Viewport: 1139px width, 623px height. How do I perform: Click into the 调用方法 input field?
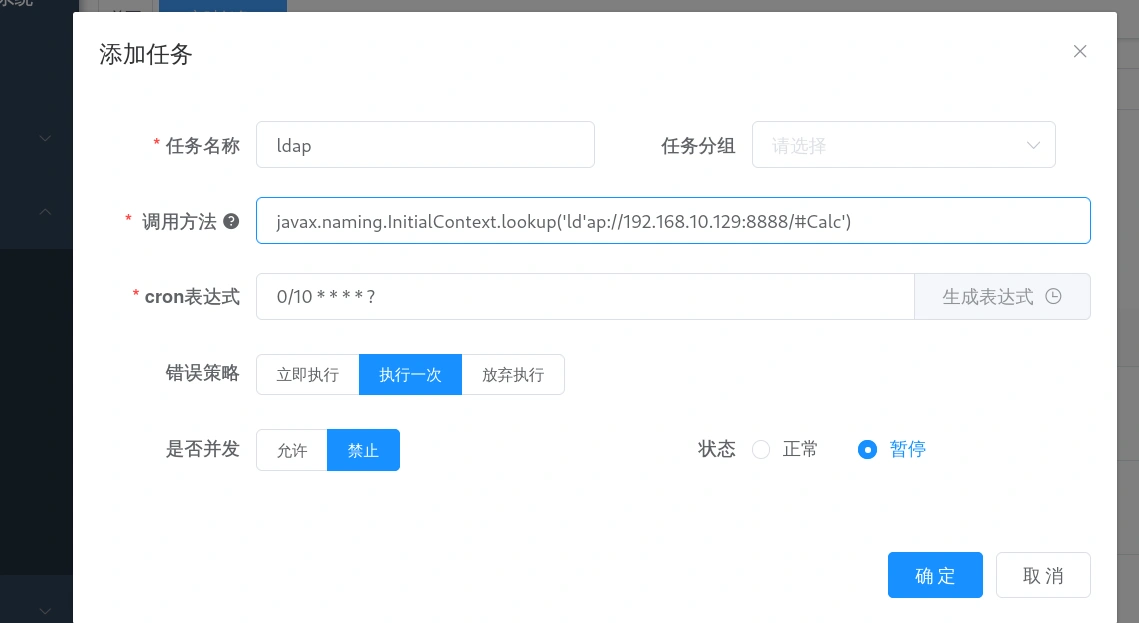coord(672,221)
